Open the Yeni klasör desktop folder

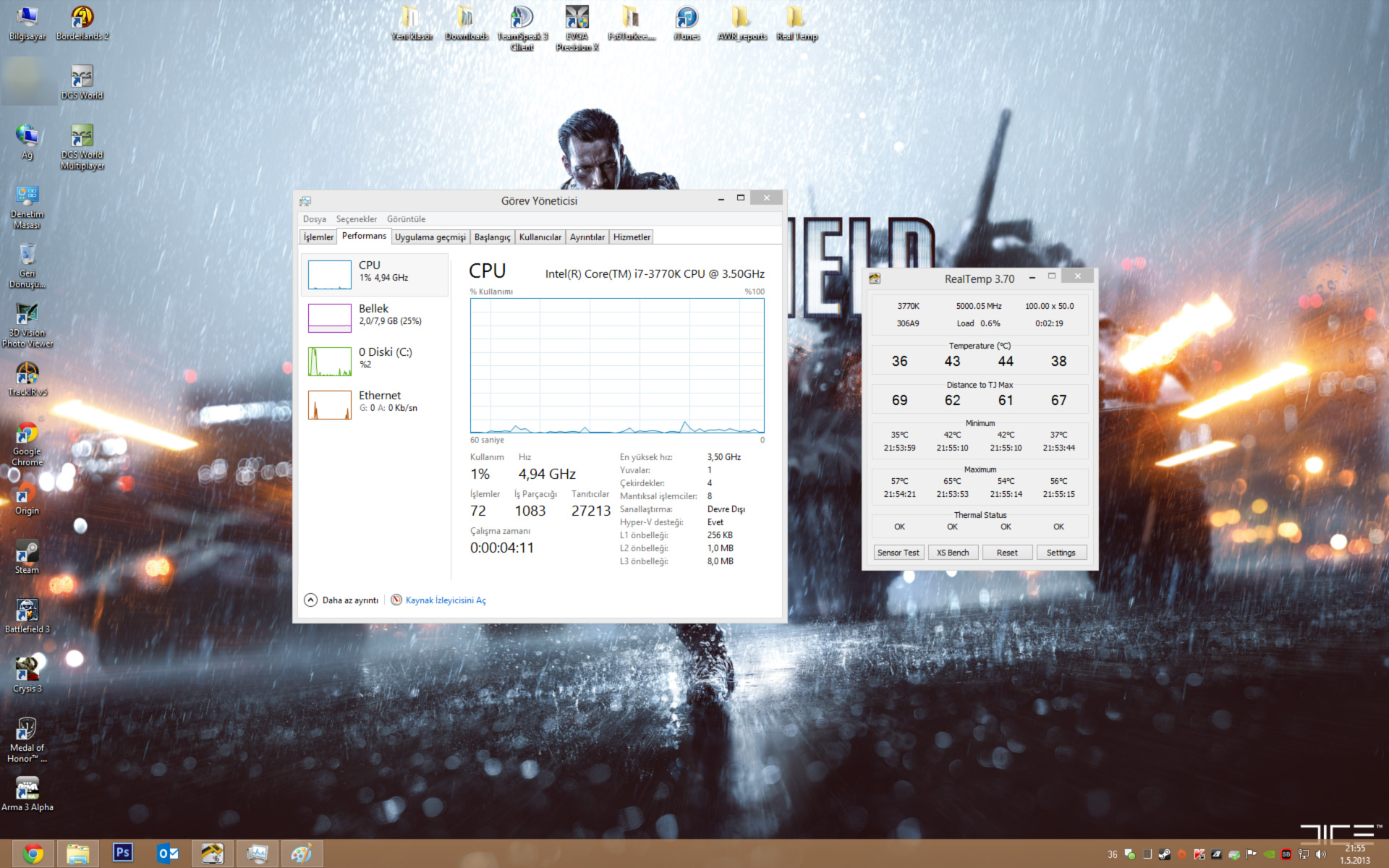pyautogui.click(x=412, y=22)
